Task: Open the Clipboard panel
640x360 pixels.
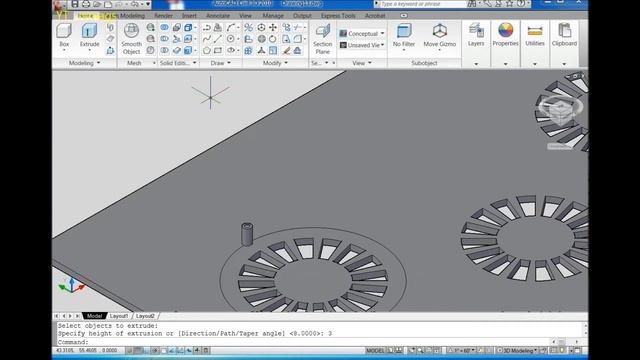Action: (x=564, y=35)
